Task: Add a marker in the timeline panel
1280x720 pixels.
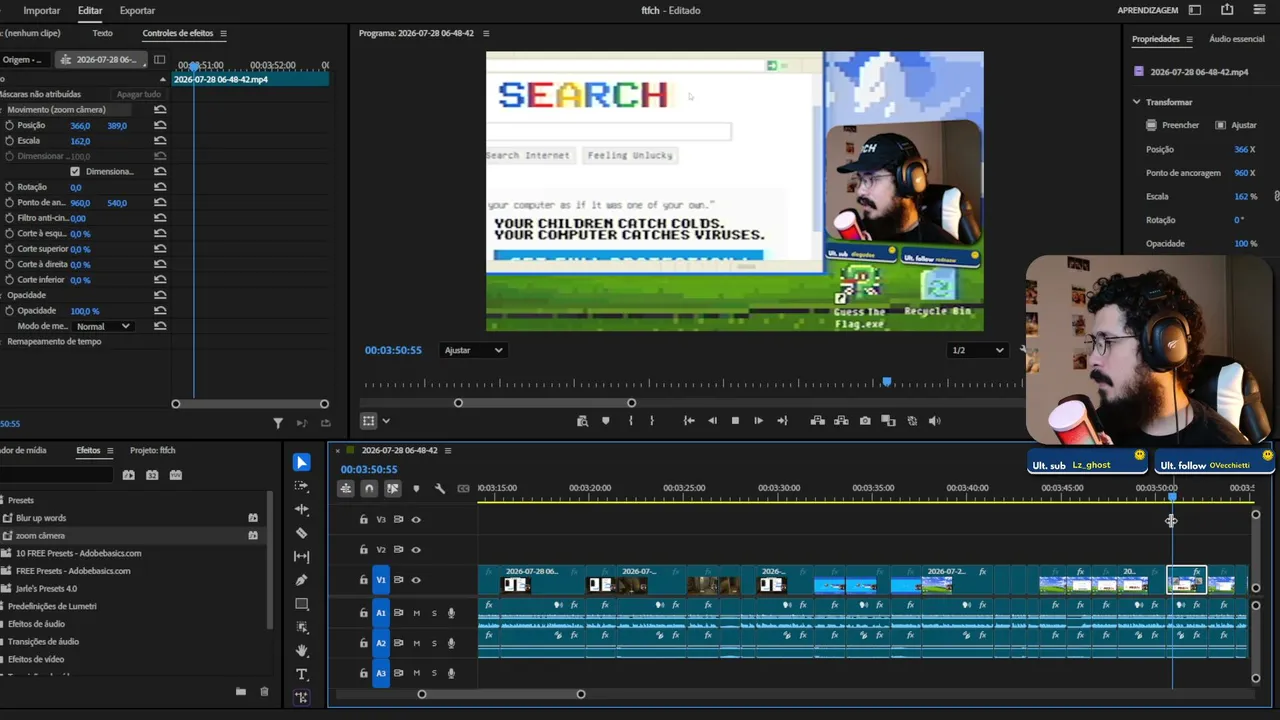Action: pos(416,489)
